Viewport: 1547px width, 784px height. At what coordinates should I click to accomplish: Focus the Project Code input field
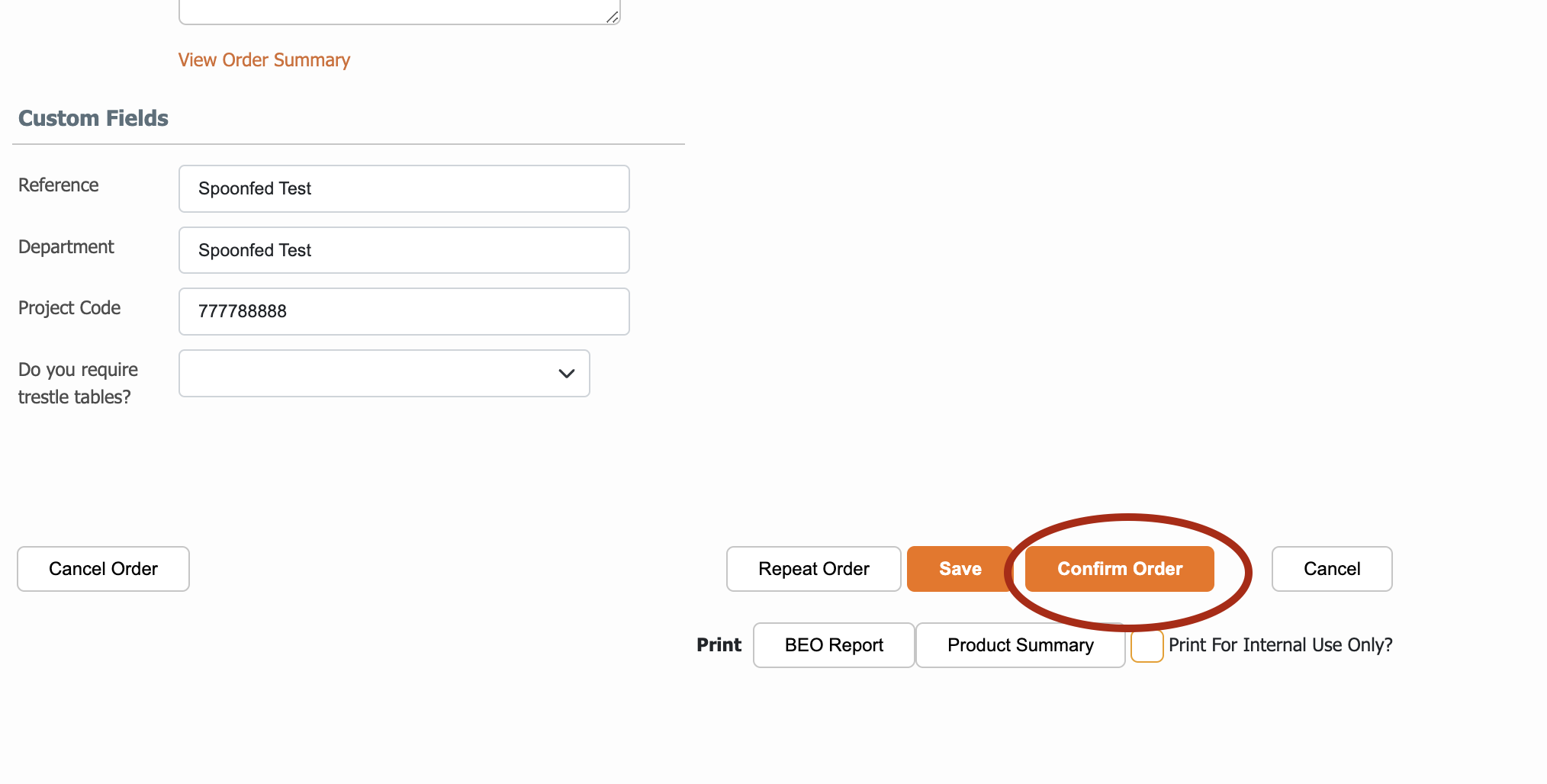coord(404,311)
